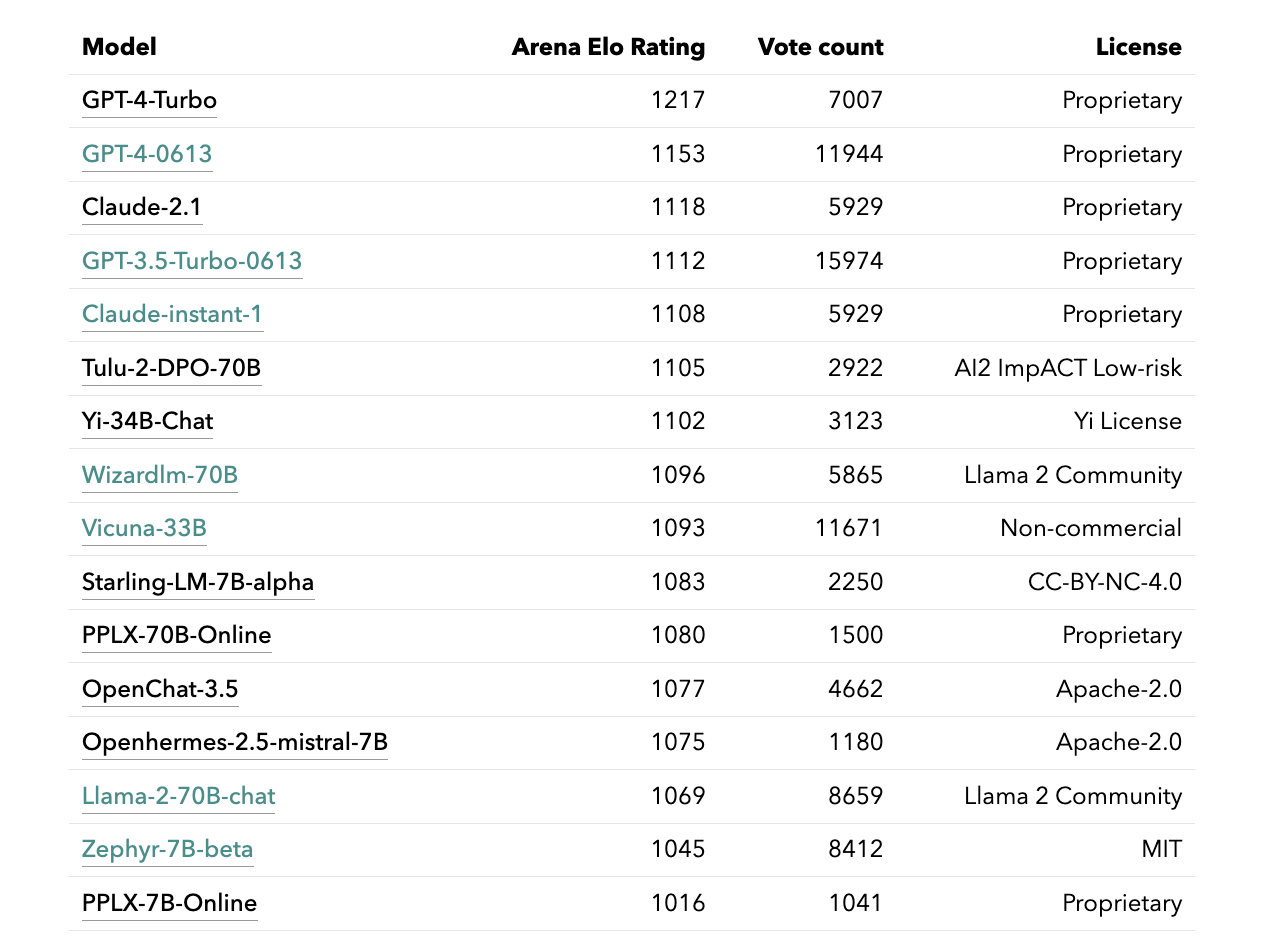Click the Llama-2-70B-chat link

coord(178,796)
